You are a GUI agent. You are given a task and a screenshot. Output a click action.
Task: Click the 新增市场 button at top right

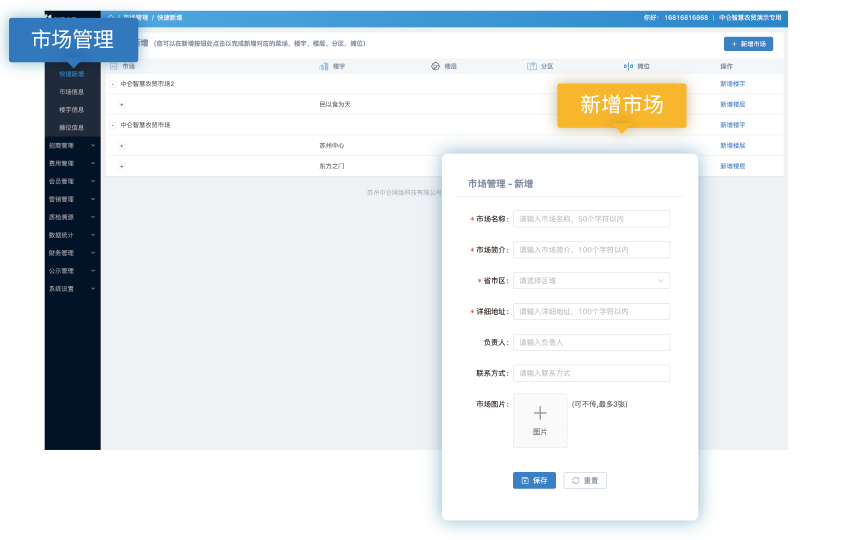tap(748, 44)
